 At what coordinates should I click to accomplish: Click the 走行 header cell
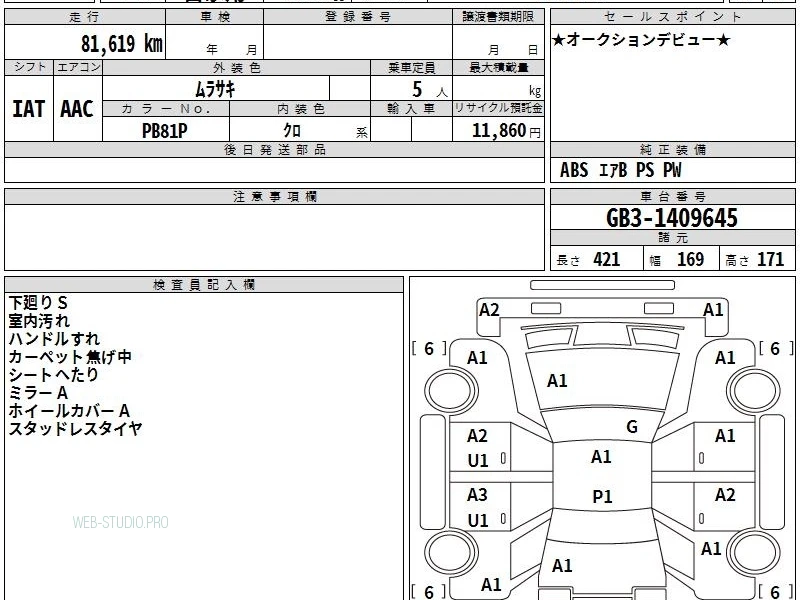click(85, 17)
